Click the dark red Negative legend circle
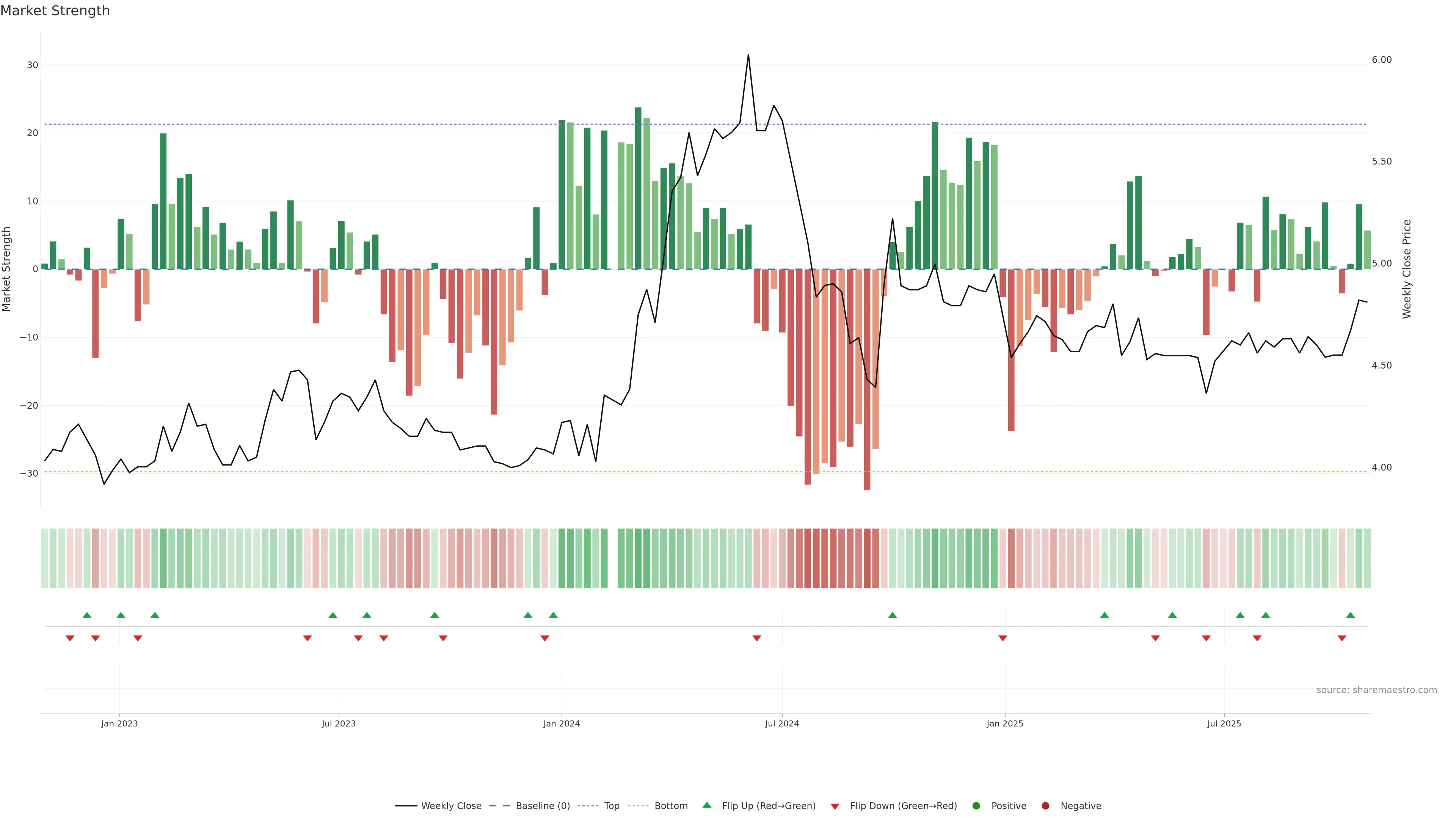1456x819 pixels. tap(1045, 805)
